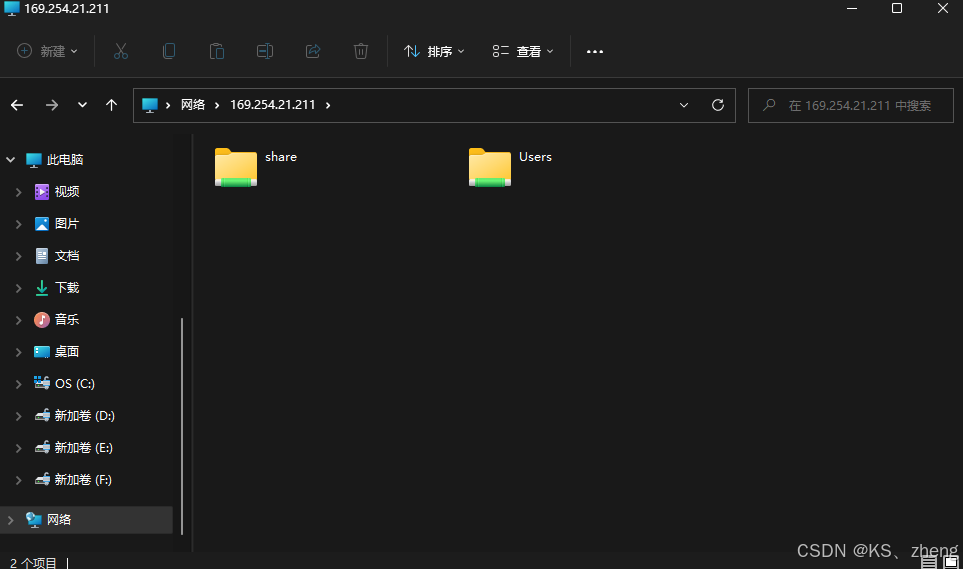Image resolution: width=963 pixels, height=569 pixels.
Task: Select 文档 in navigation pane
Action: point(66,256)
